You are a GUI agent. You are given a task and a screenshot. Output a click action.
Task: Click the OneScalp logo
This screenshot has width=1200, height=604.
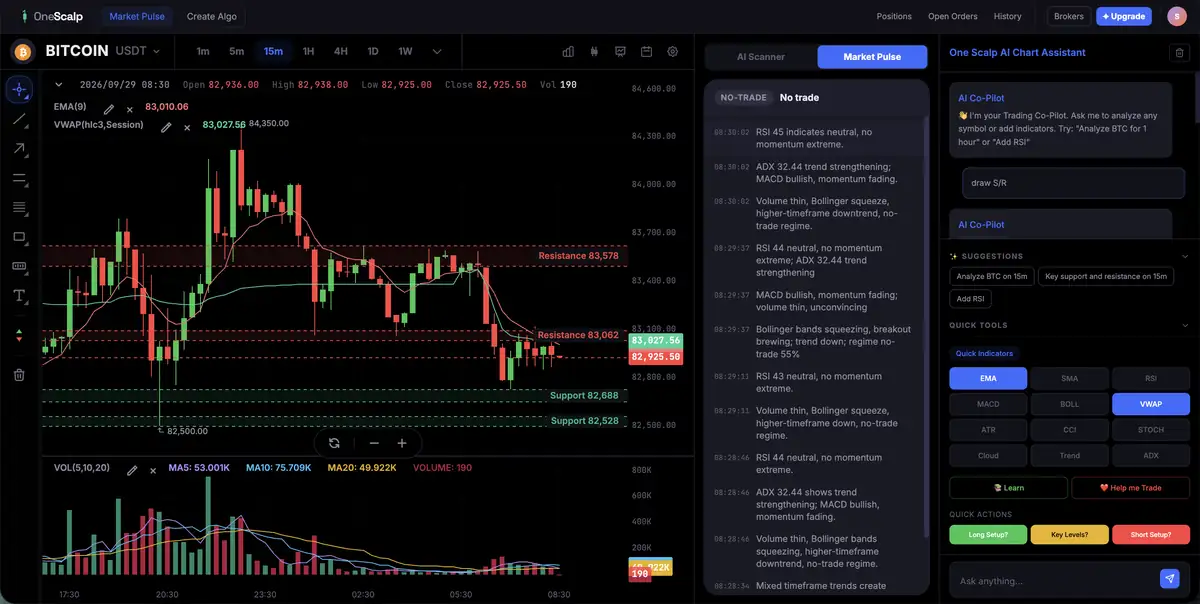[52, 16]
